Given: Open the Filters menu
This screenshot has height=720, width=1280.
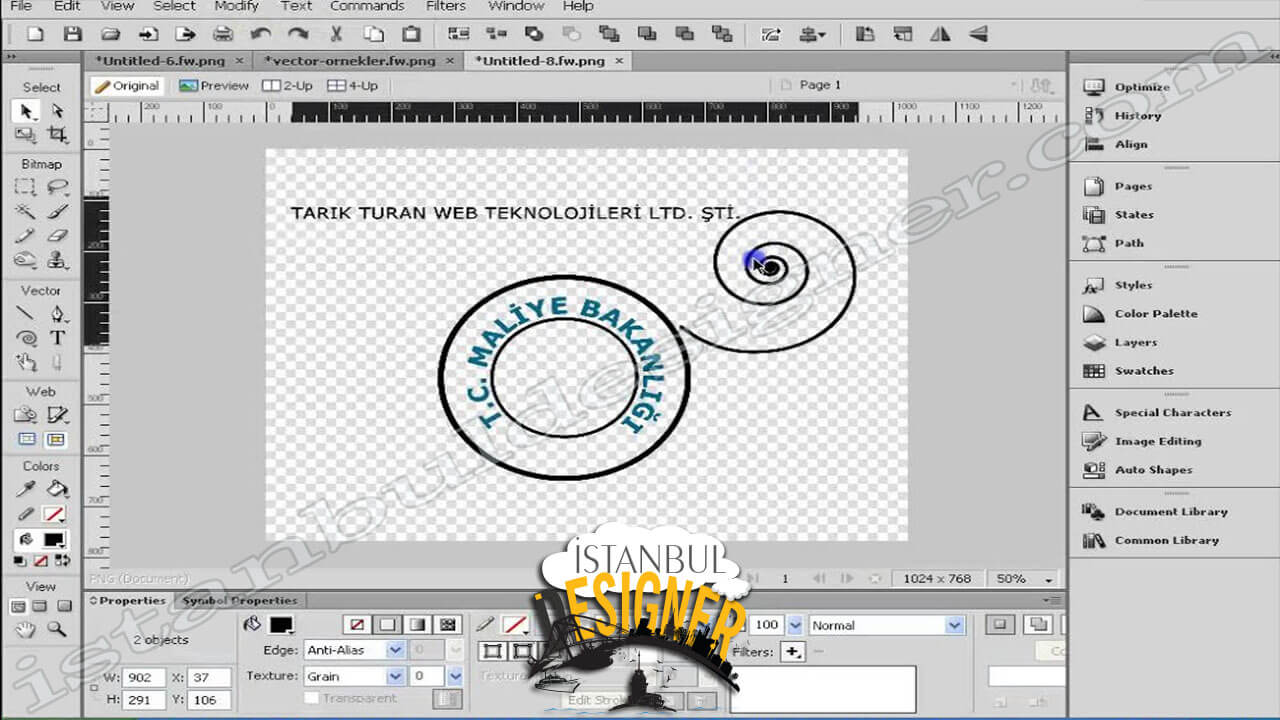Looking at the screenshot, I should point(446,6).
